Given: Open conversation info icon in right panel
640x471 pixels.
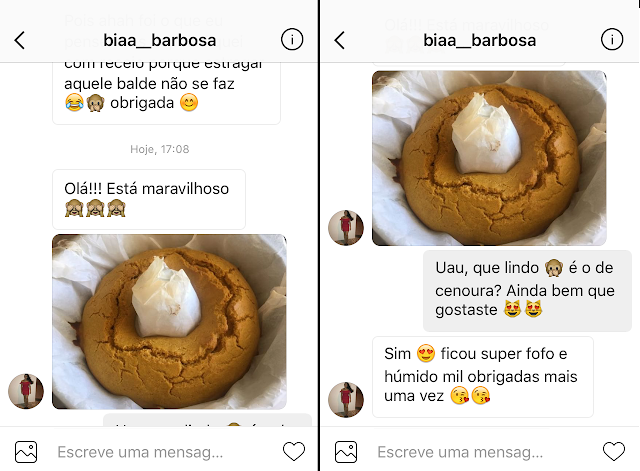Looking at the screenshot, I should pyautogui.click(x=612, y=40).
